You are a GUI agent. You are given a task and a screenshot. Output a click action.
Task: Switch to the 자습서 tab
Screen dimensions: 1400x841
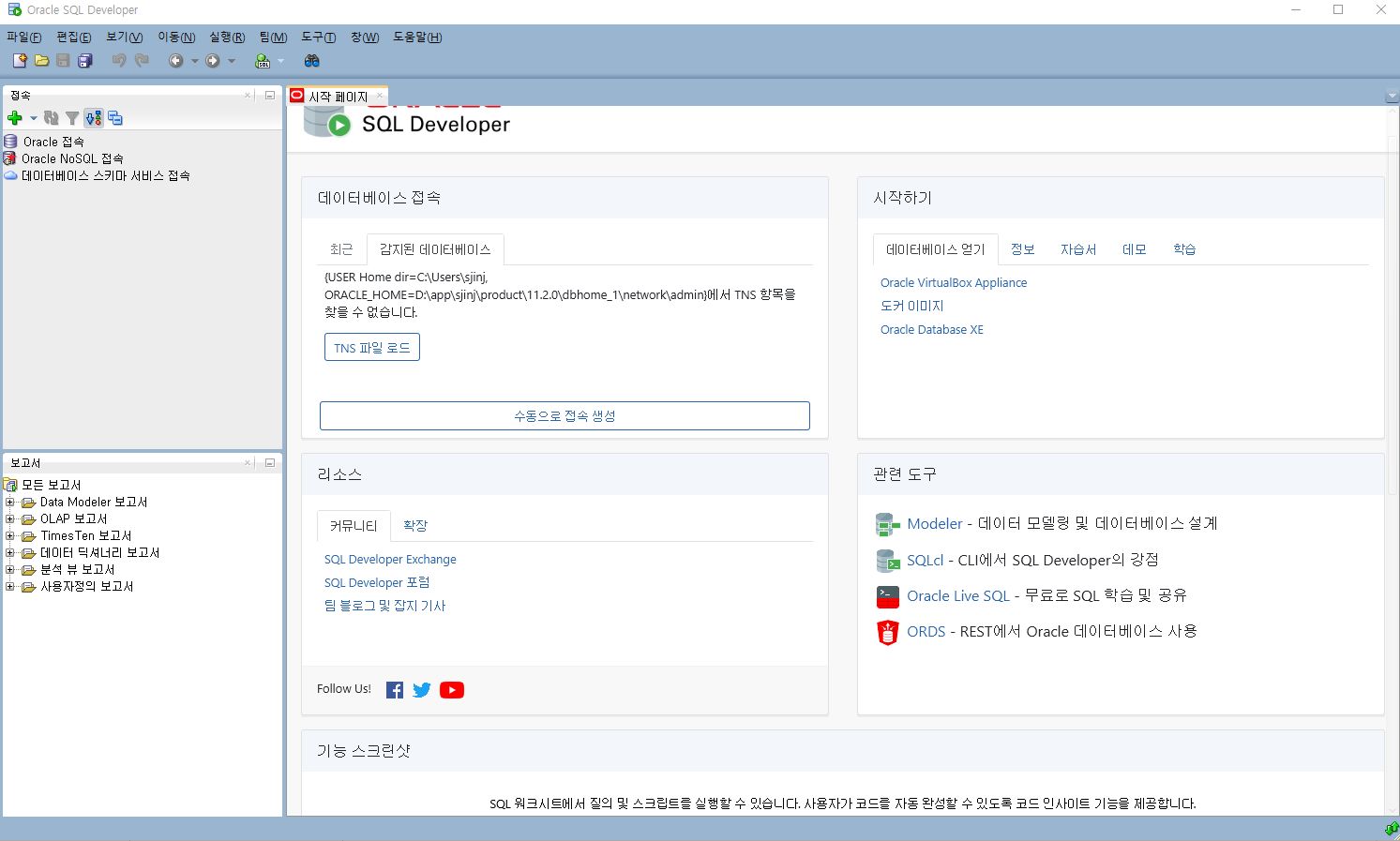pyautogui.click(x=1078, y=249)
